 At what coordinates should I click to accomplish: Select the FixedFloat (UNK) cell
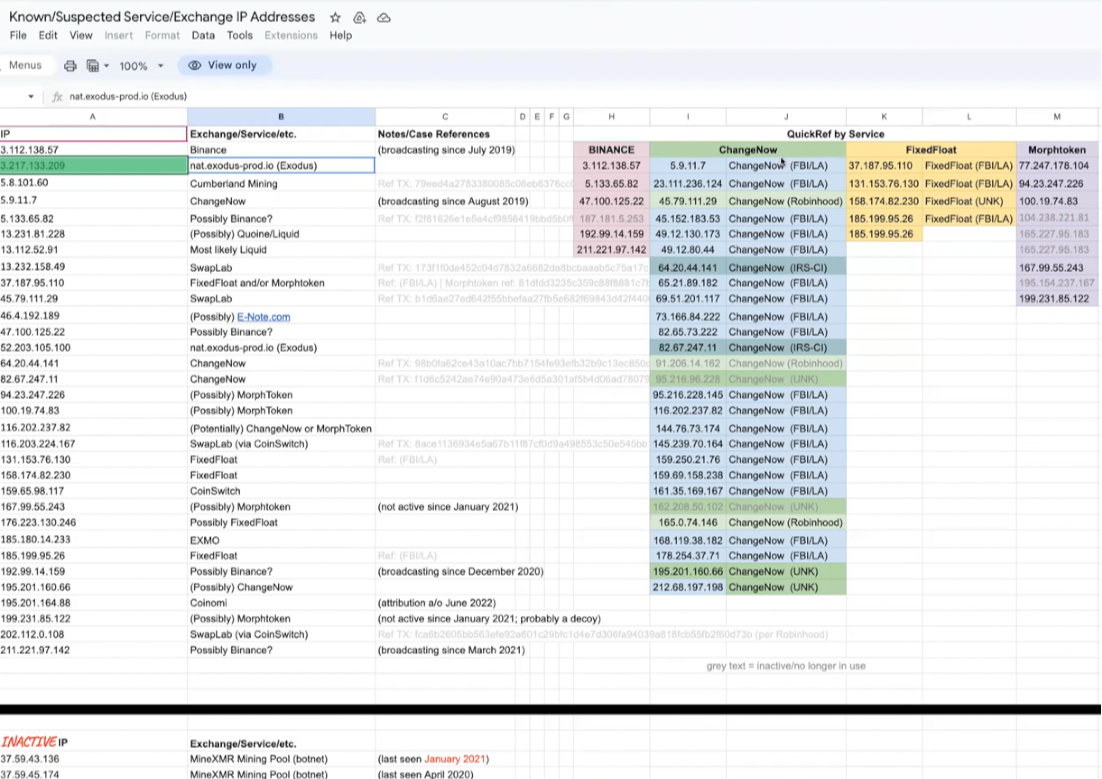click(968, 201)
